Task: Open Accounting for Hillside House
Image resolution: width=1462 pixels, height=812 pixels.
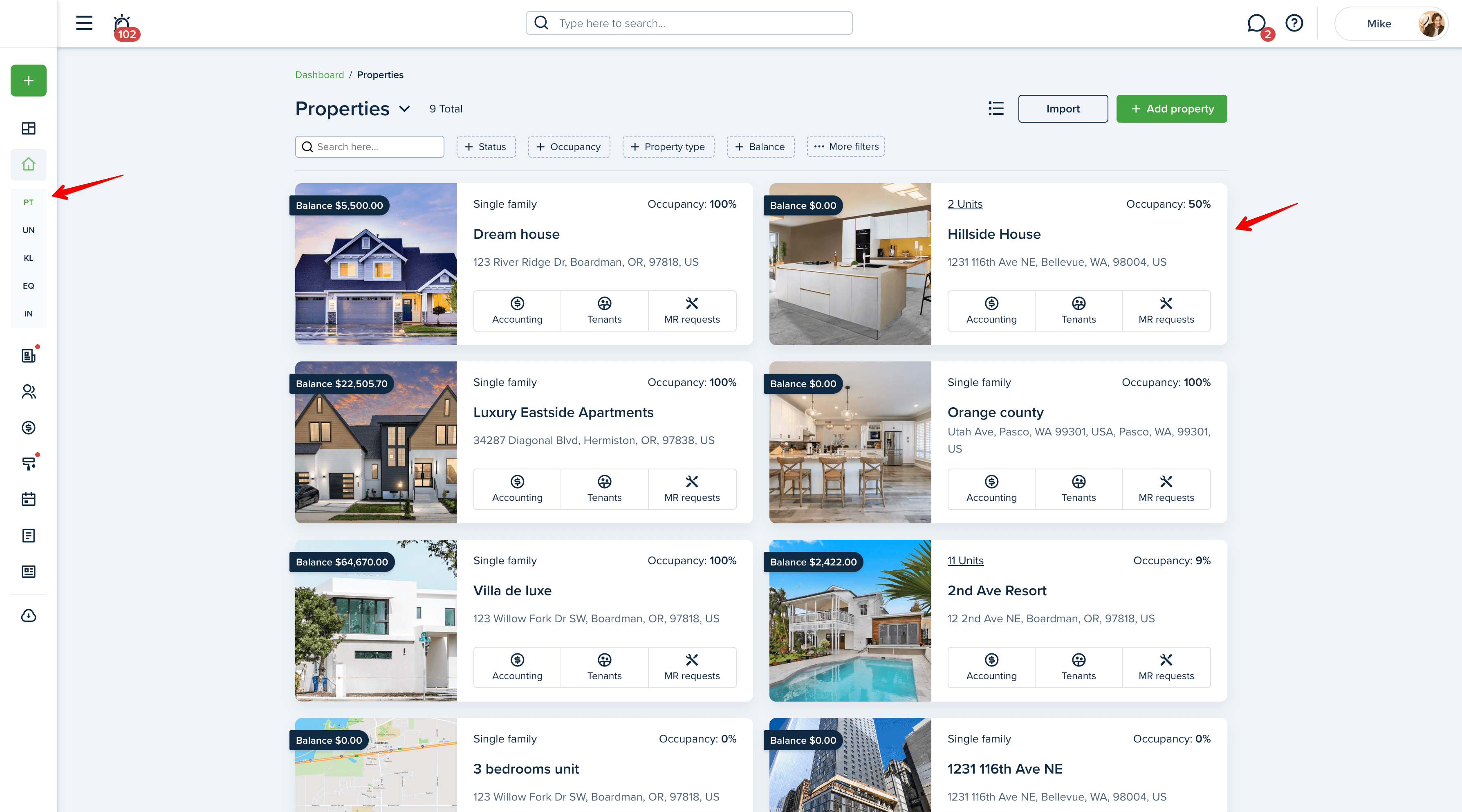Action: (x=991, y=311)
